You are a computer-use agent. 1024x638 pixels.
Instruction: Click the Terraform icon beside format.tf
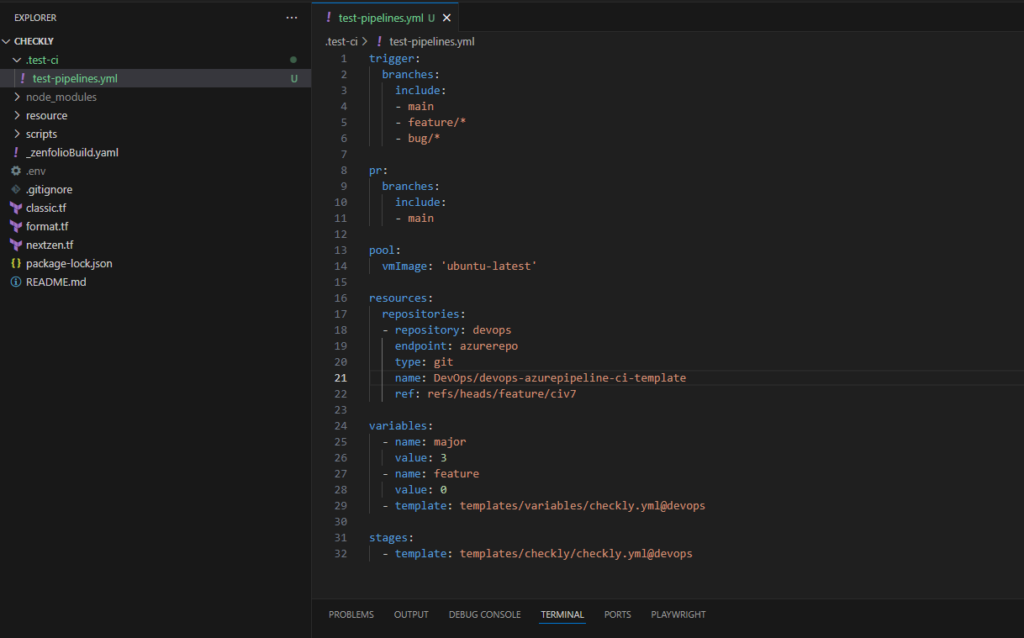[16, 226]
